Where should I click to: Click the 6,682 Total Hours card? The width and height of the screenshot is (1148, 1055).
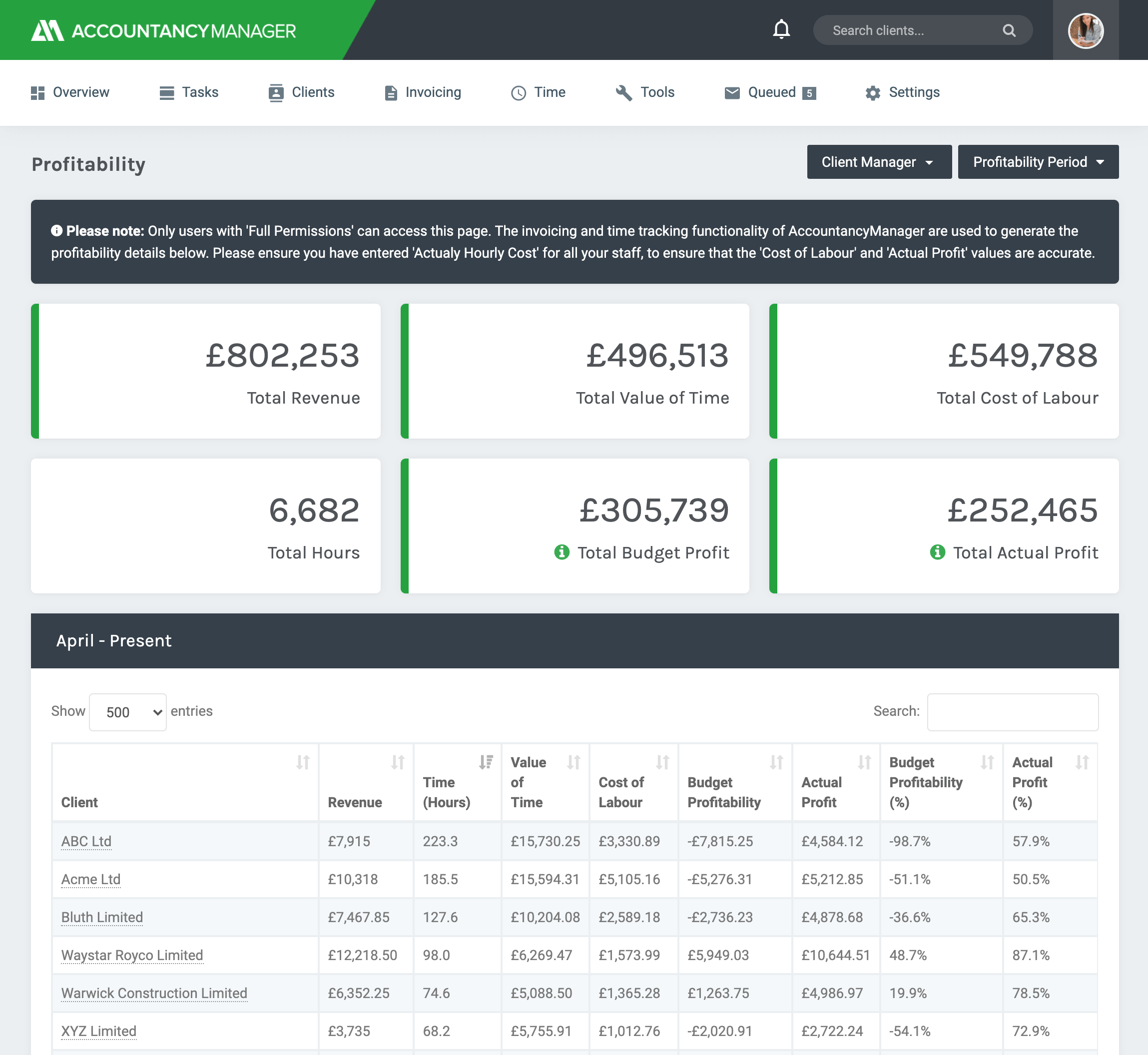point(205,526)
